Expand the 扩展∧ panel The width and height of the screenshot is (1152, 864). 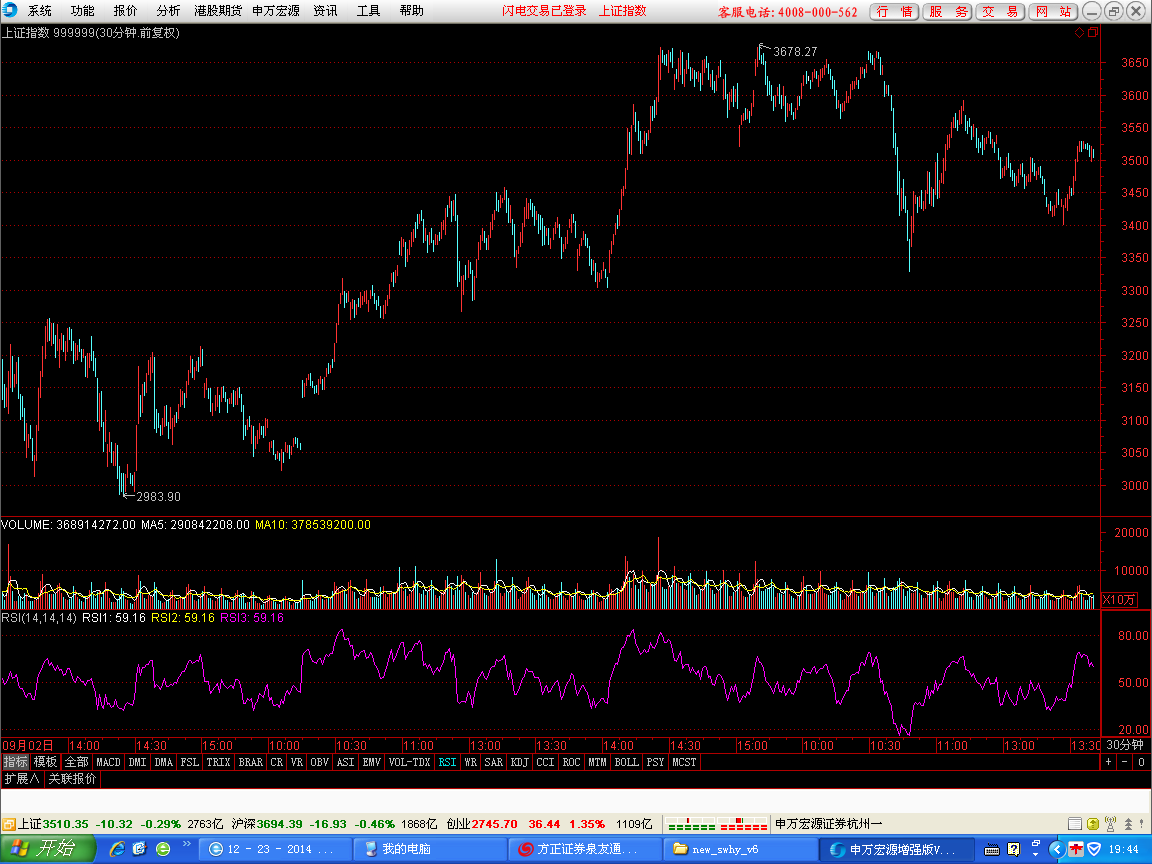(22, 779)
